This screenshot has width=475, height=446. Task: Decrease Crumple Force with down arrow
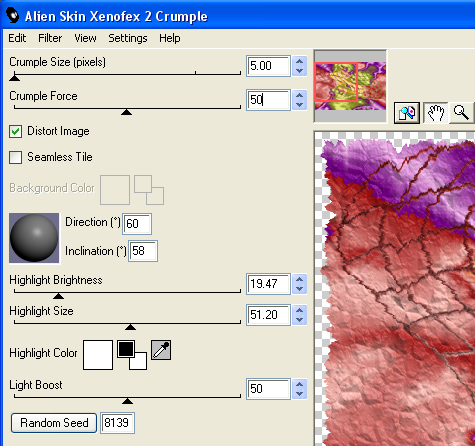(x=299, y=105)
